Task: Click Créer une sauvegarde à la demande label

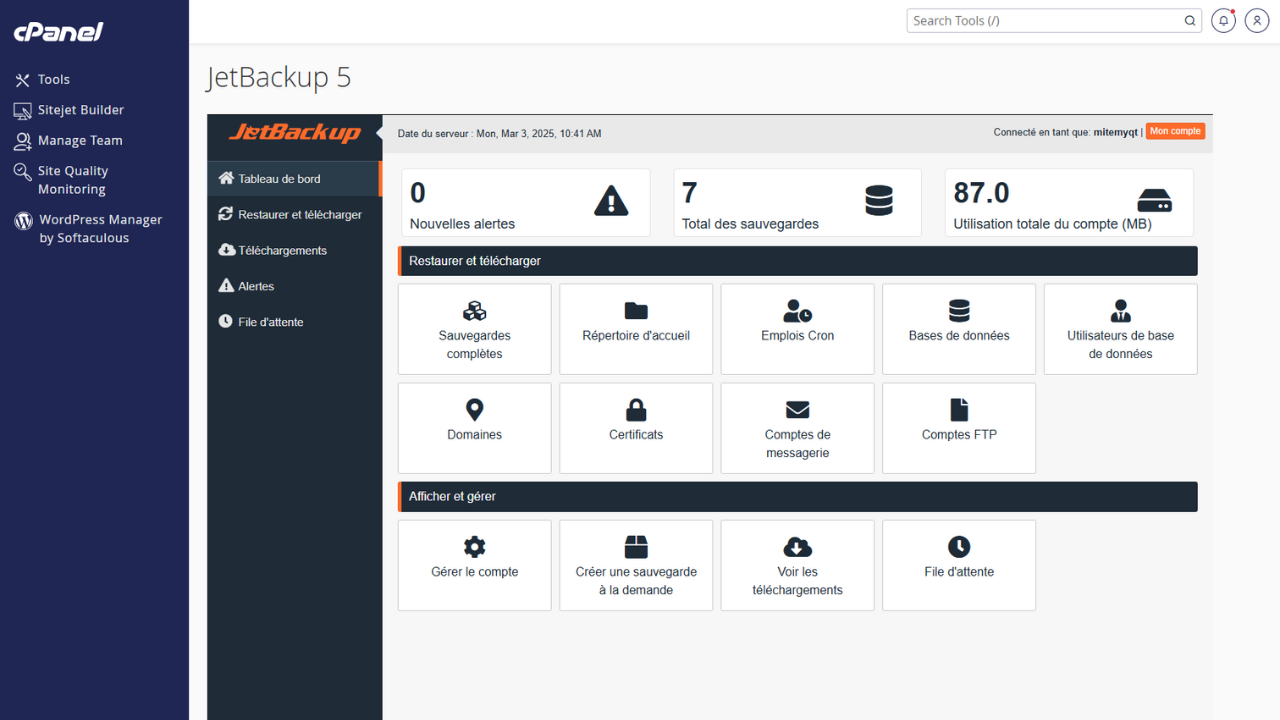Action: 636,581
